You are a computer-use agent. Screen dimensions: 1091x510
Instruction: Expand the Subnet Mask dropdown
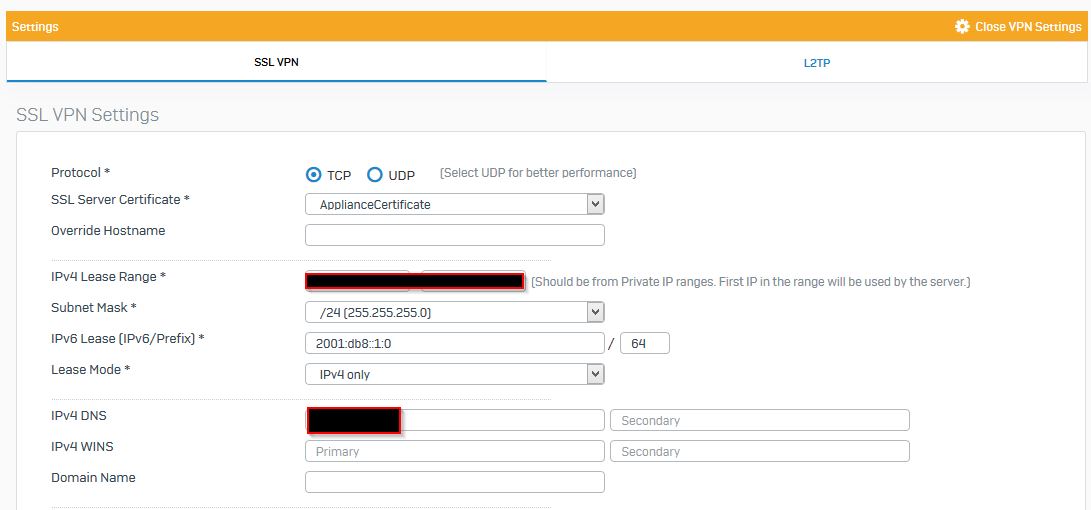455,312
